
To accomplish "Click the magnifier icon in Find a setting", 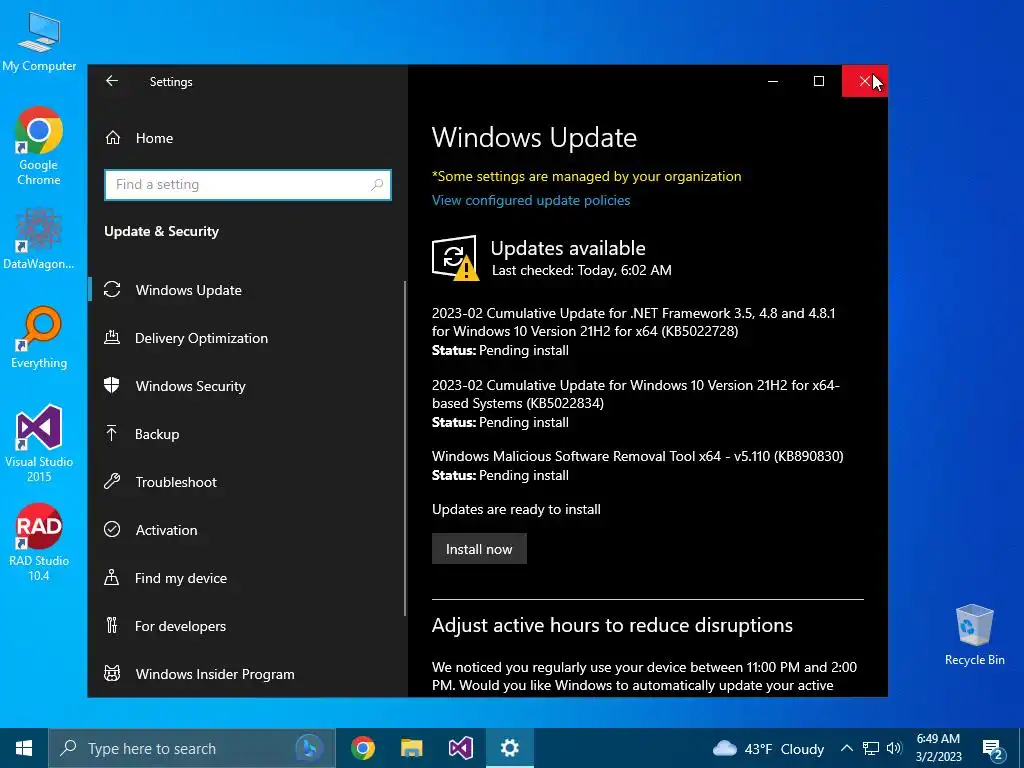I will point(377,185).
